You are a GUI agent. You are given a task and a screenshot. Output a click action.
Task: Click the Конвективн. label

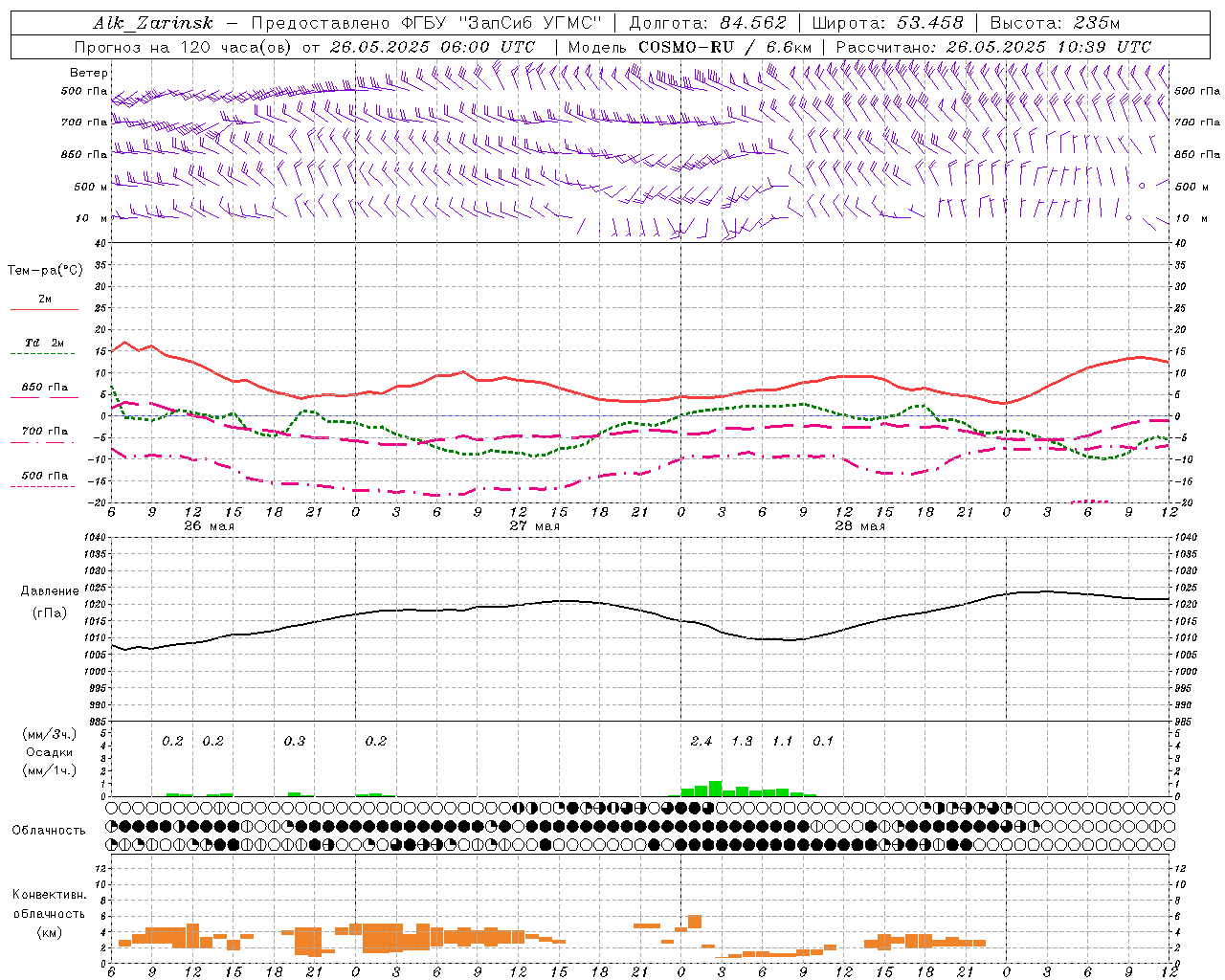pos(49,895)
